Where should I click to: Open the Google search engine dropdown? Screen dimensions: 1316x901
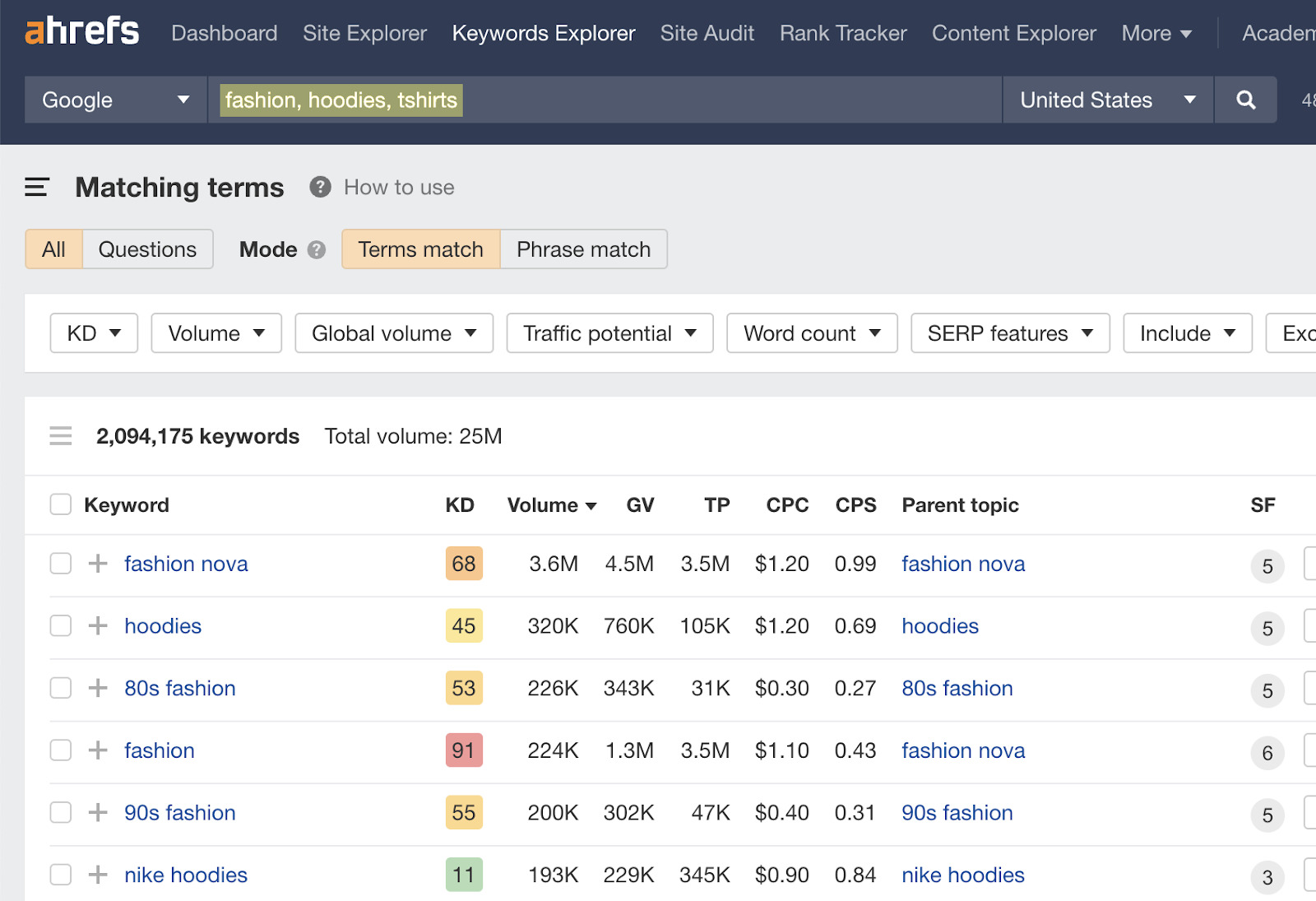(115, 100)
